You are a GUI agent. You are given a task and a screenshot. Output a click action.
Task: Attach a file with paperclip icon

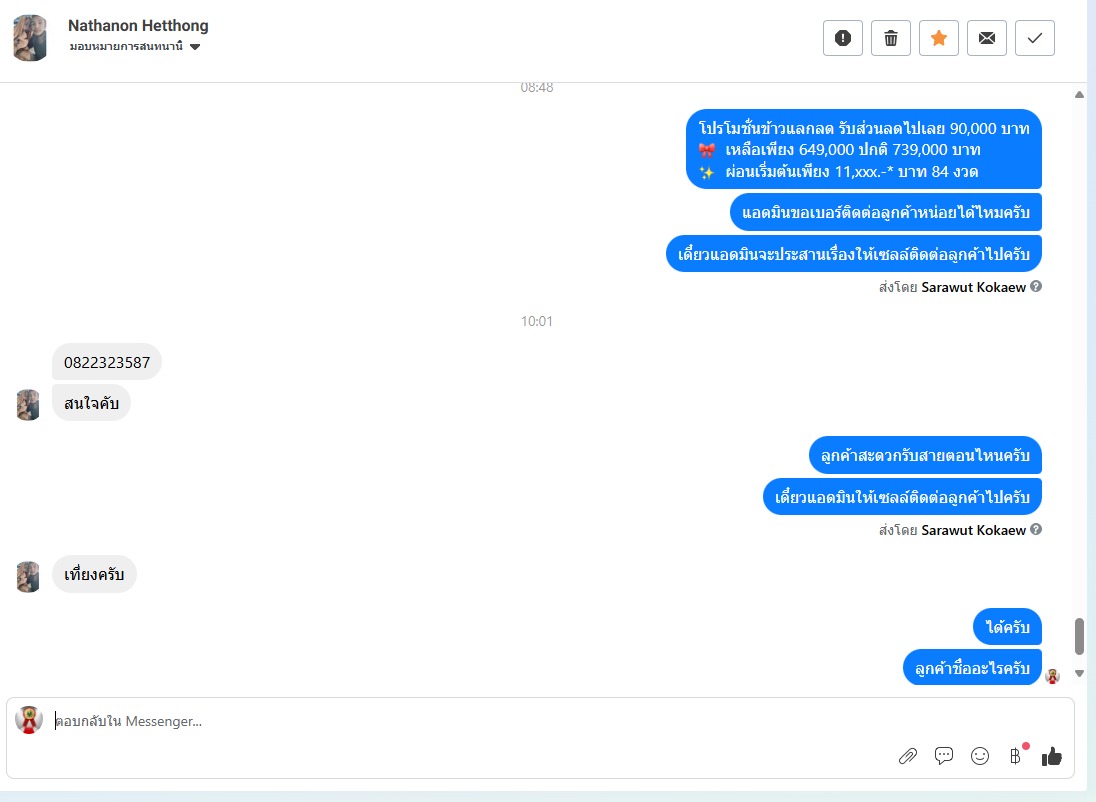click(907, 756)
